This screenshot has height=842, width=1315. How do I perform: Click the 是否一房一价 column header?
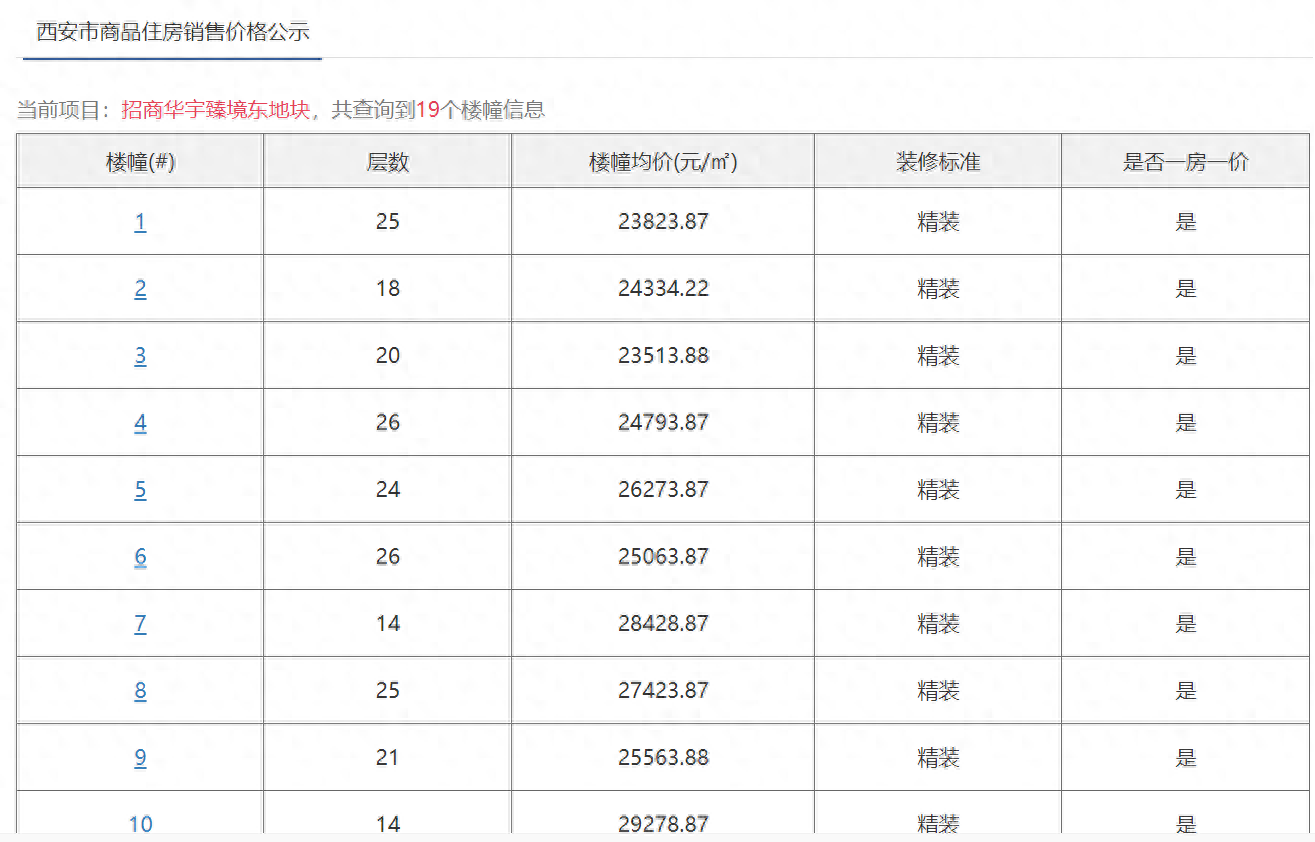1186,162
